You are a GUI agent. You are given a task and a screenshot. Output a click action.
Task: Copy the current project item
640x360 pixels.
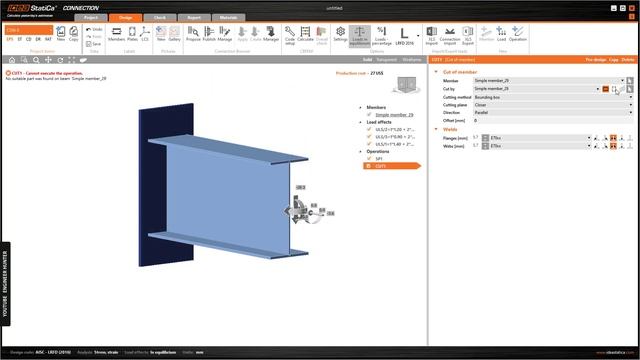pyautogui.click(x=73, y=33)
